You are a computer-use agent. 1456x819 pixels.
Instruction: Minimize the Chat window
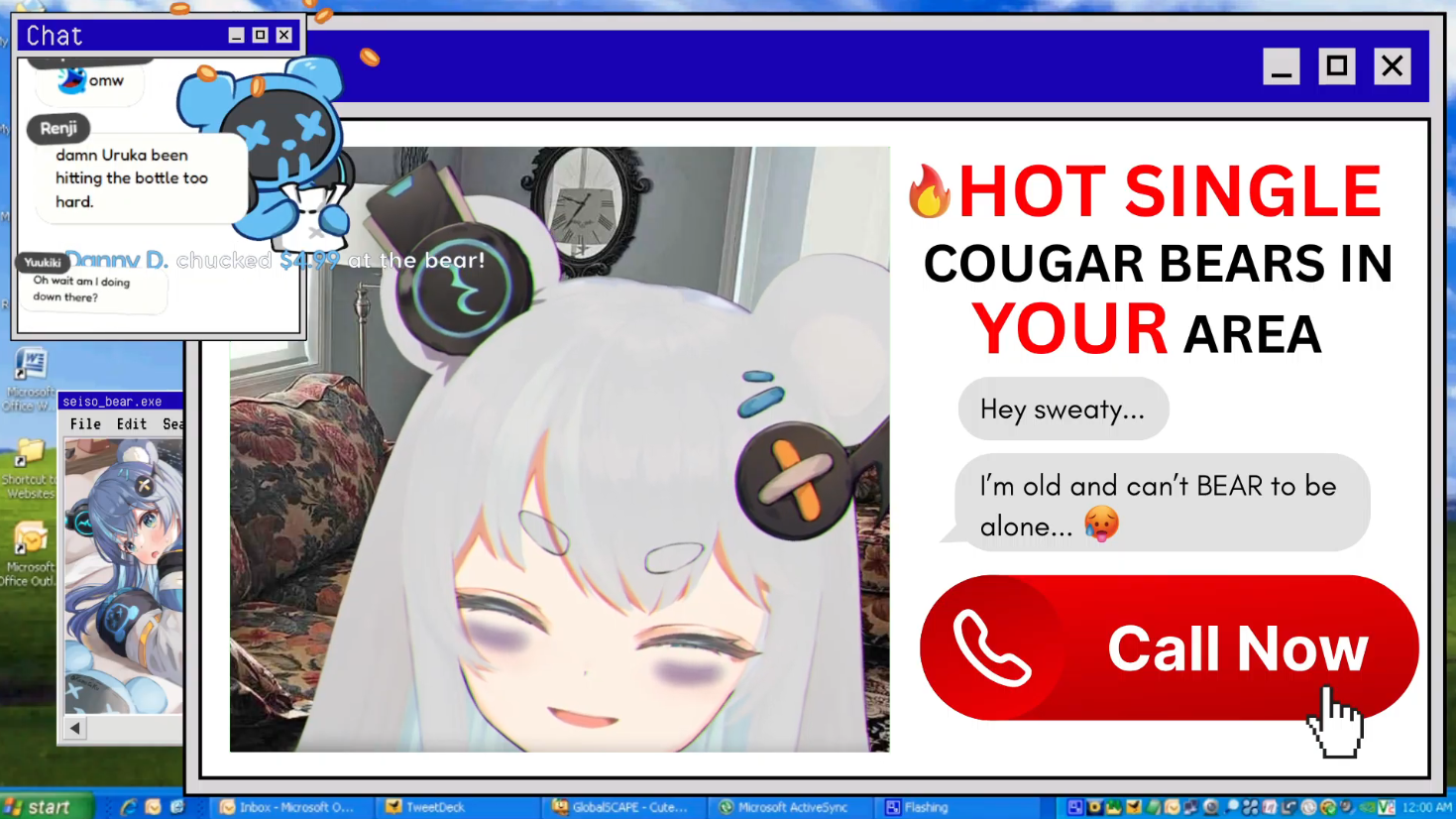click(236, 36)
